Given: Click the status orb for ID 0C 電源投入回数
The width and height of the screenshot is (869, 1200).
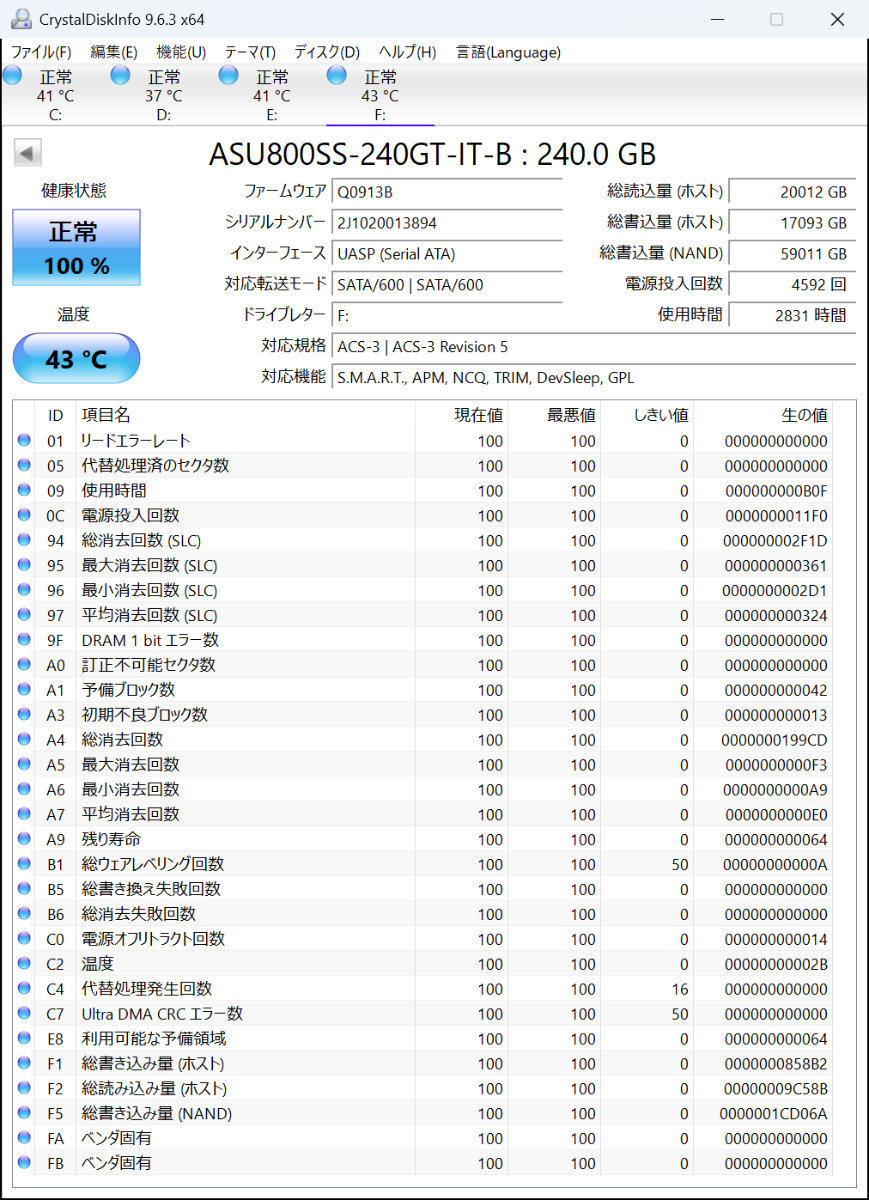Looking at the screenshot, I should click(24, 515).
